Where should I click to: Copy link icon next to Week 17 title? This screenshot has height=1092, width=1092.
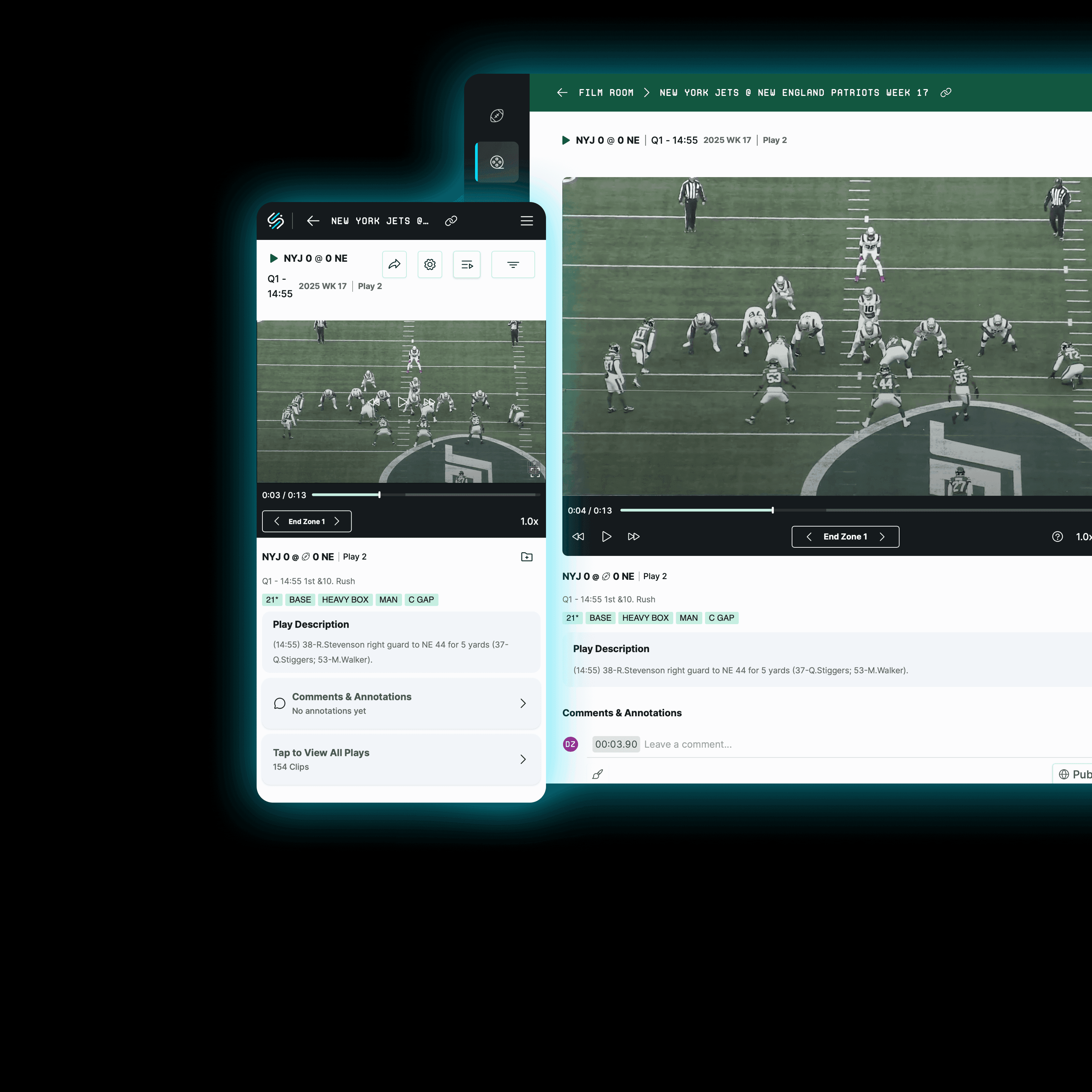(x=946, y=93)
